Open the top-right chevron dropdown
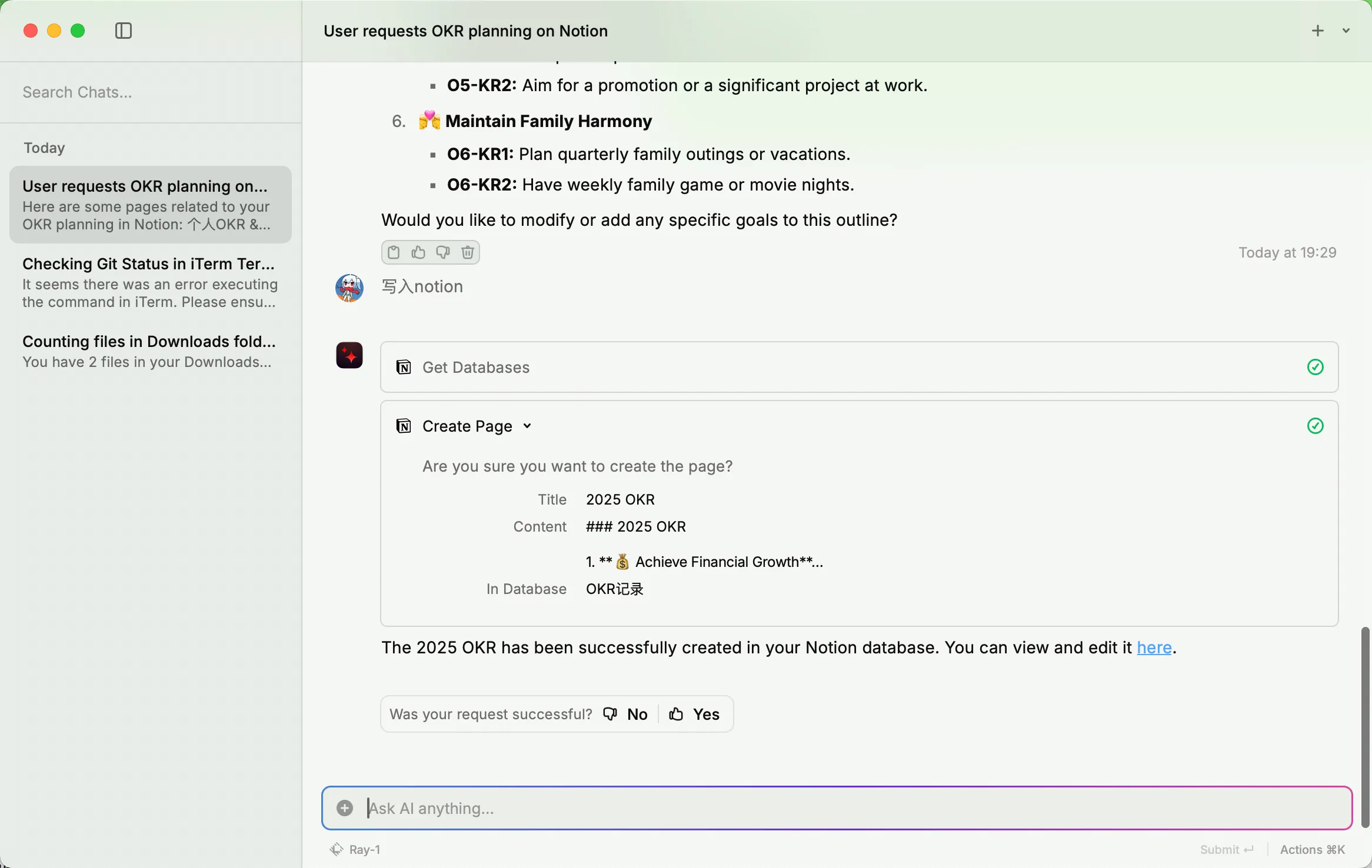1372x868 pixels. 1346,31
